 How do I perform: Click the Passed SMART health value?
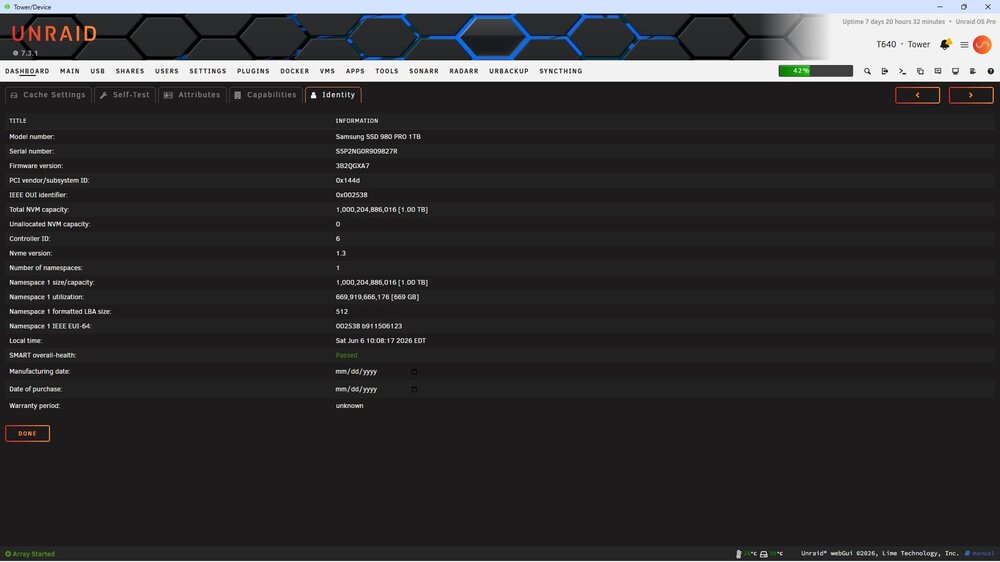pyautogui.click(x=346, y=355)
